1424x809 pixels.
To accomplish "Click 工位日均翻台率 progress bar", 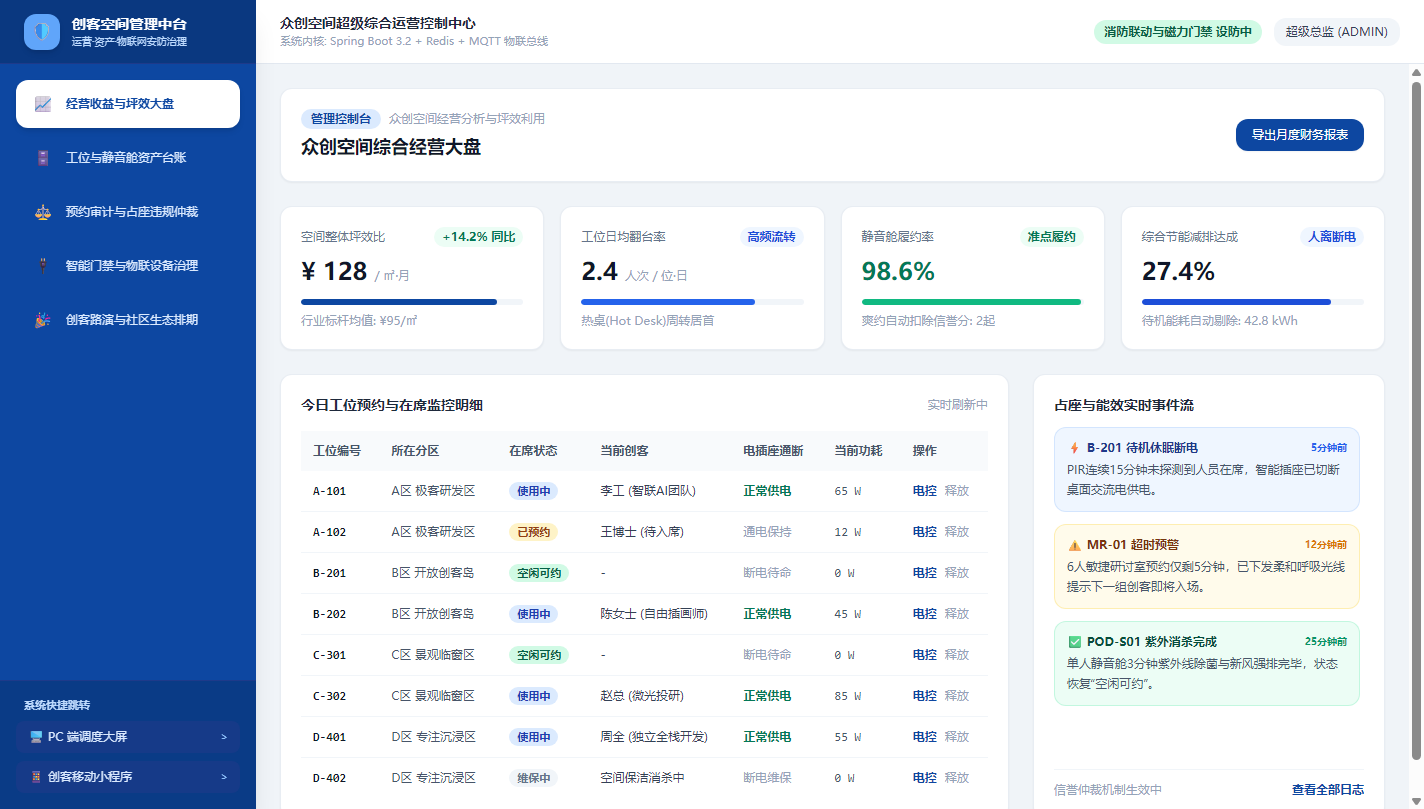I will (x=692, y=302).
